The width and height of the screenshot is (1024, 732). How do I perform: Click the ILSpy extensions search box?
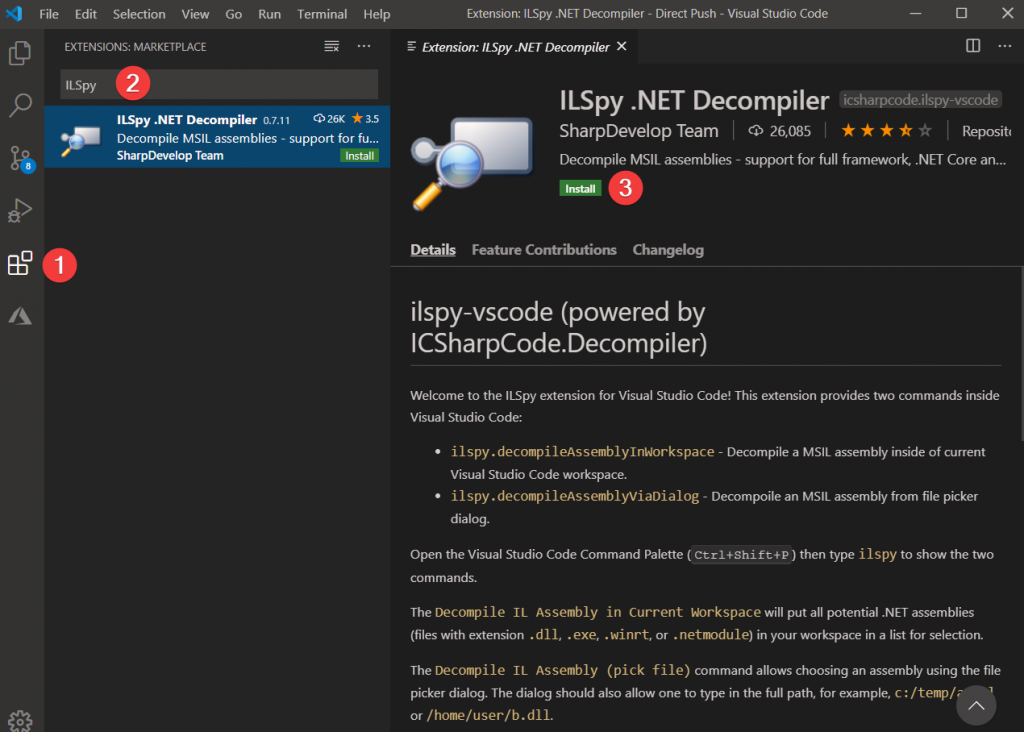219,84
